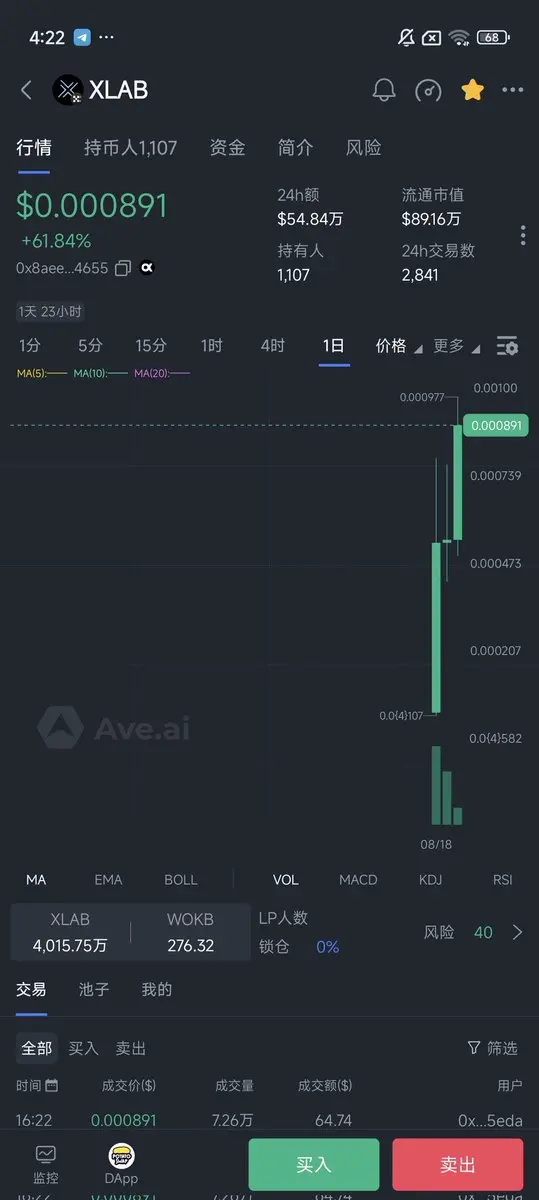
Task: Tap the back arrow next to XLAB
Action: pos(26,90)
